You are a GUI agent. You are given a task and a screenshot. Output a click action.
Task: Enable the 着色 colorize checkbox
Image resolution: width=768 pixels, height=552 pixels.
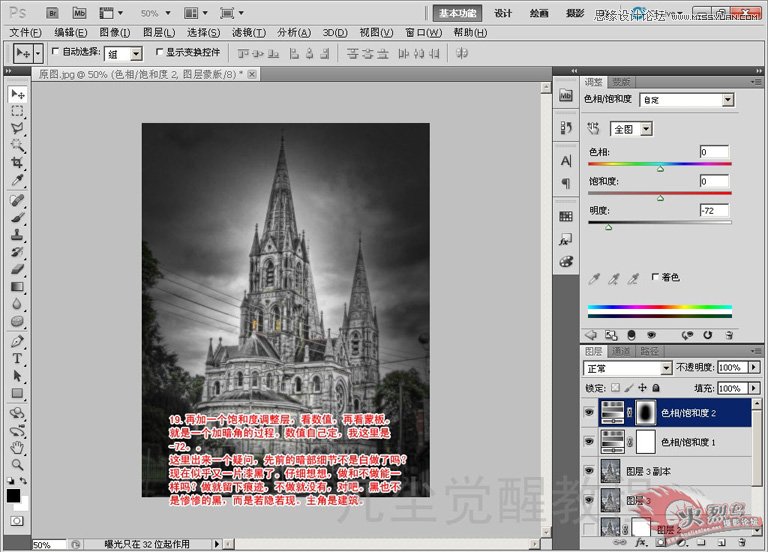click(x=655, y=277)
